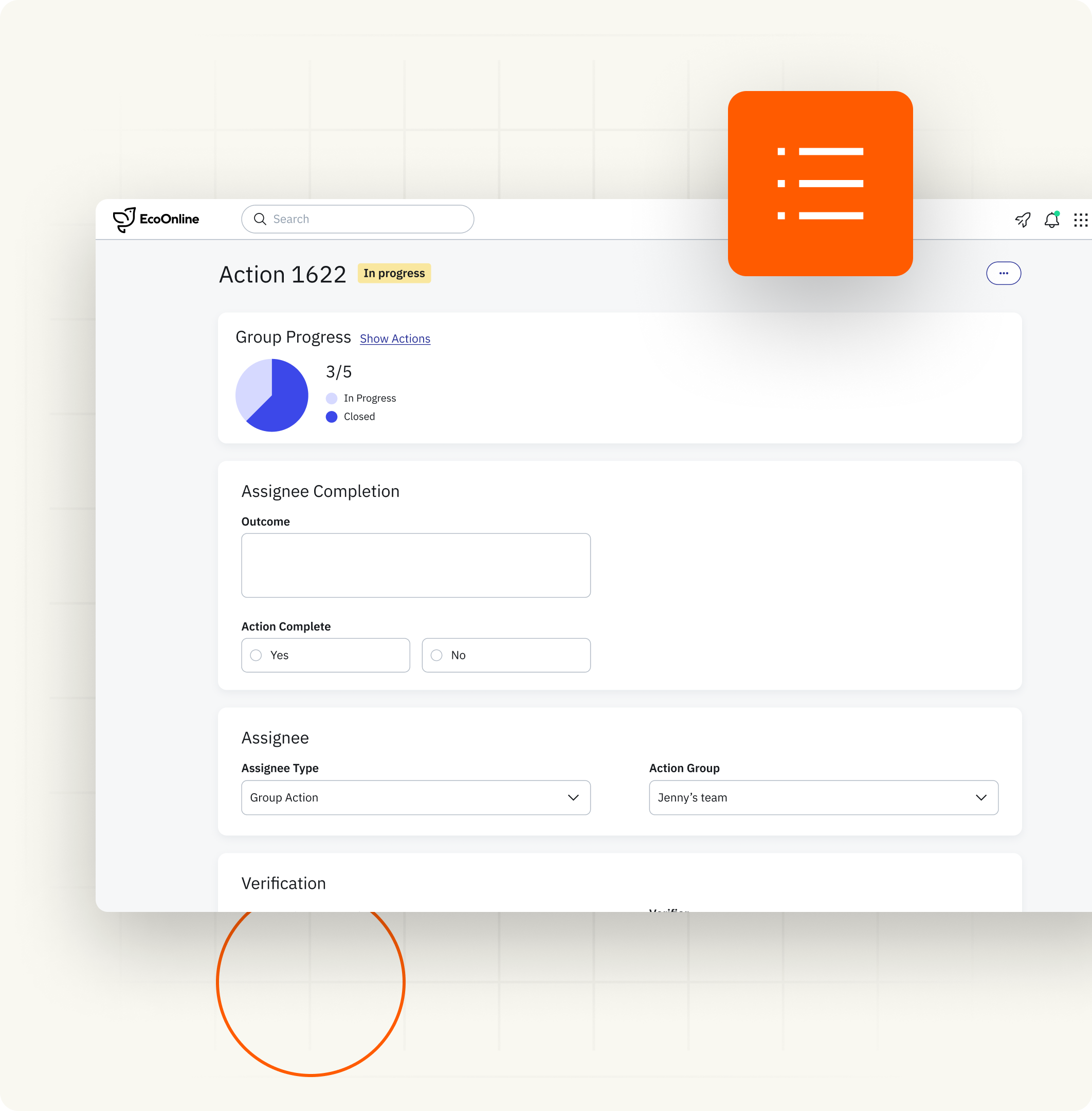Open the Group Action combo box
The height and width of the screenshot is (1111, 1092).
click(402, 798)
